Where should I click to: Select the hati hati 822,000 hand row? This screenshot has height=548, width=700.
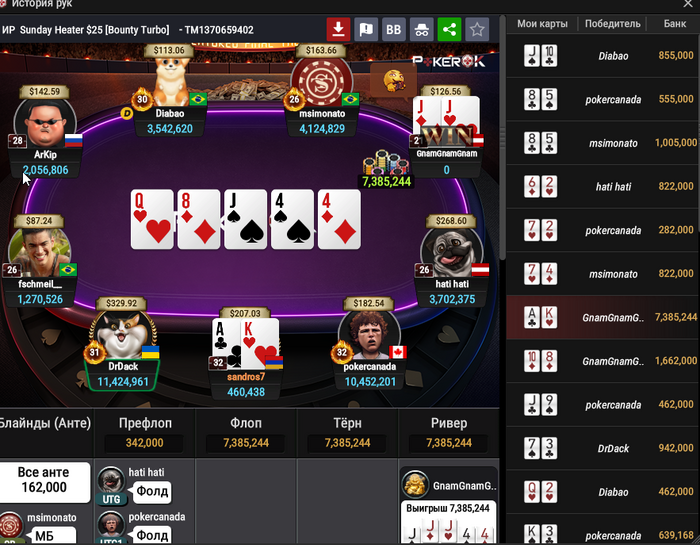603,187
